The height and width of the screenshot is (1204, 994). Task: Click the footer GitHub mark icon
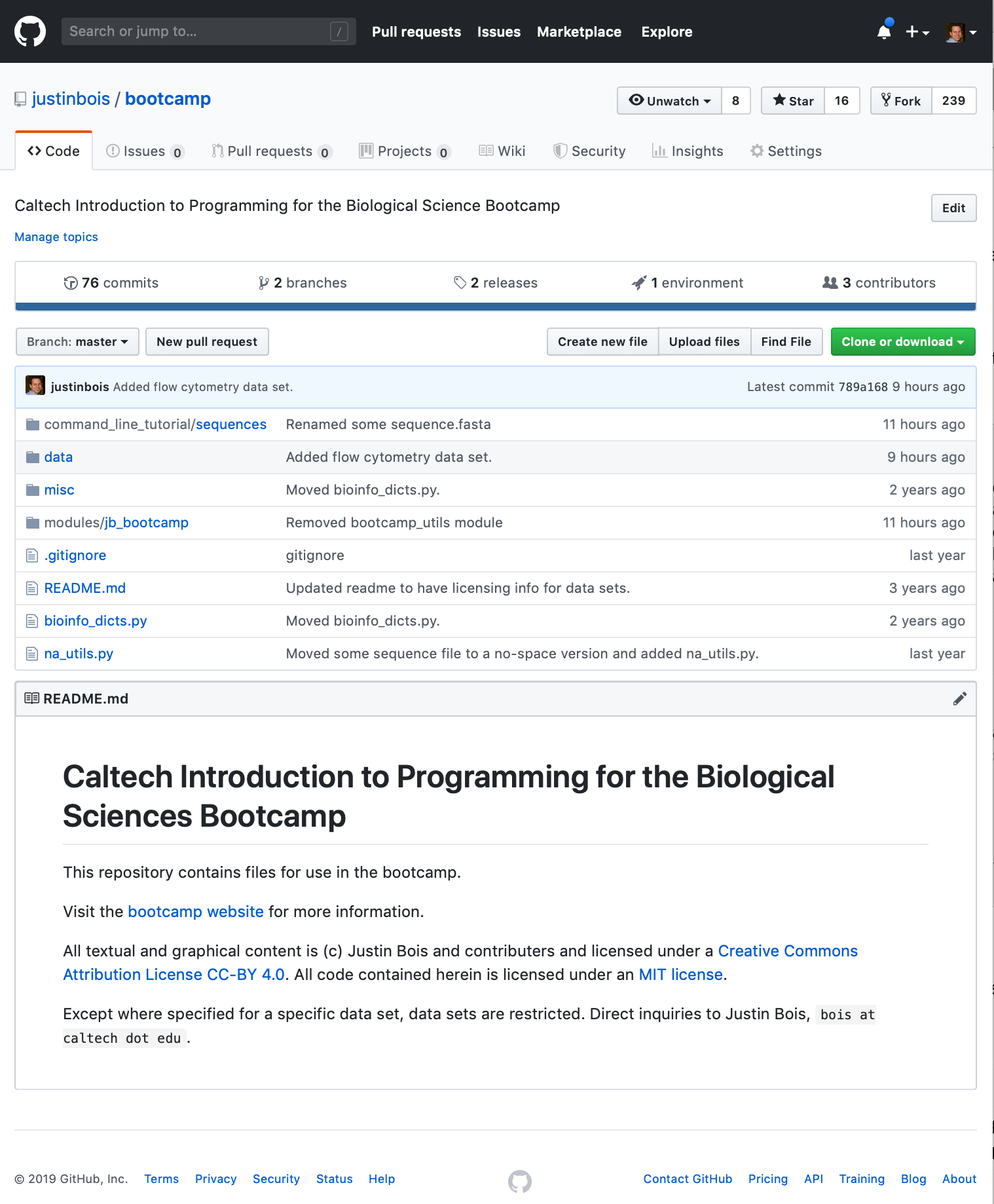point(520,1182)
